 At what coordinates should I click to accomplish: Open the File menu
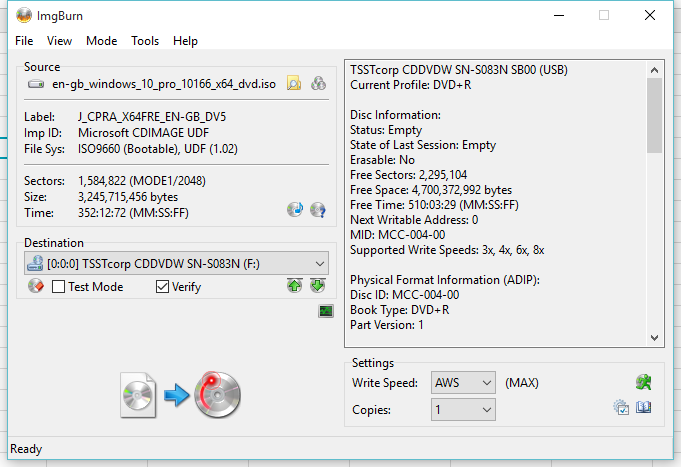24,41
